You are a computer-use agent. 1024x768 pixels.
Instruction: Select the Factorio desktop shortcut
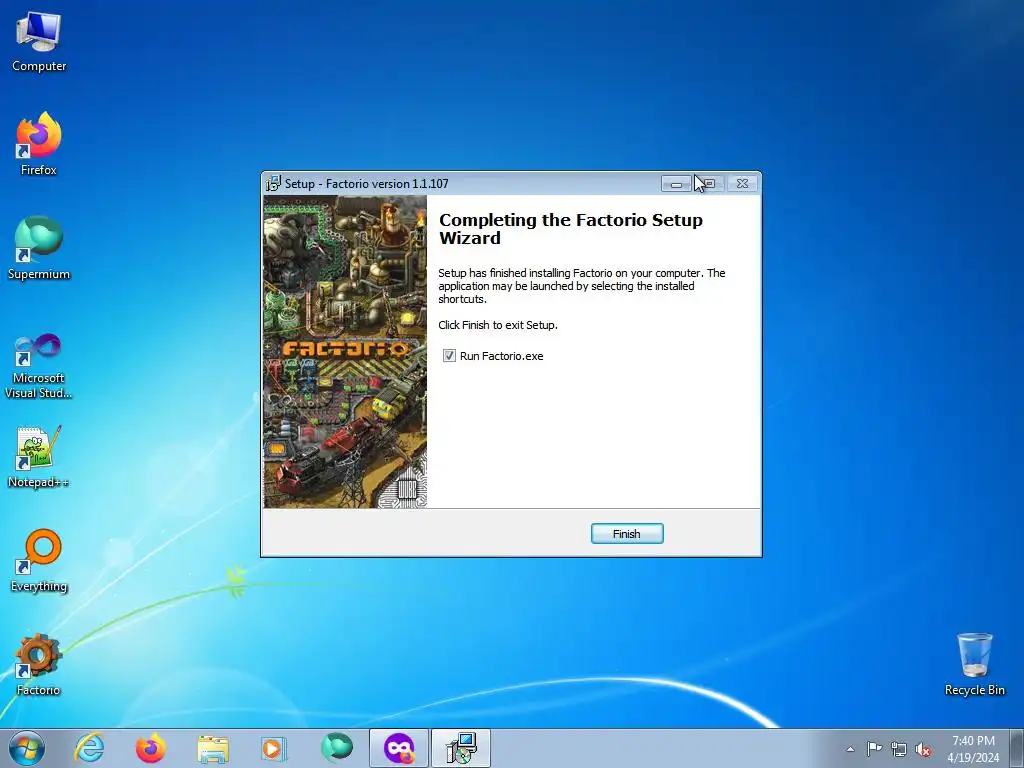[x=39, y=664]
